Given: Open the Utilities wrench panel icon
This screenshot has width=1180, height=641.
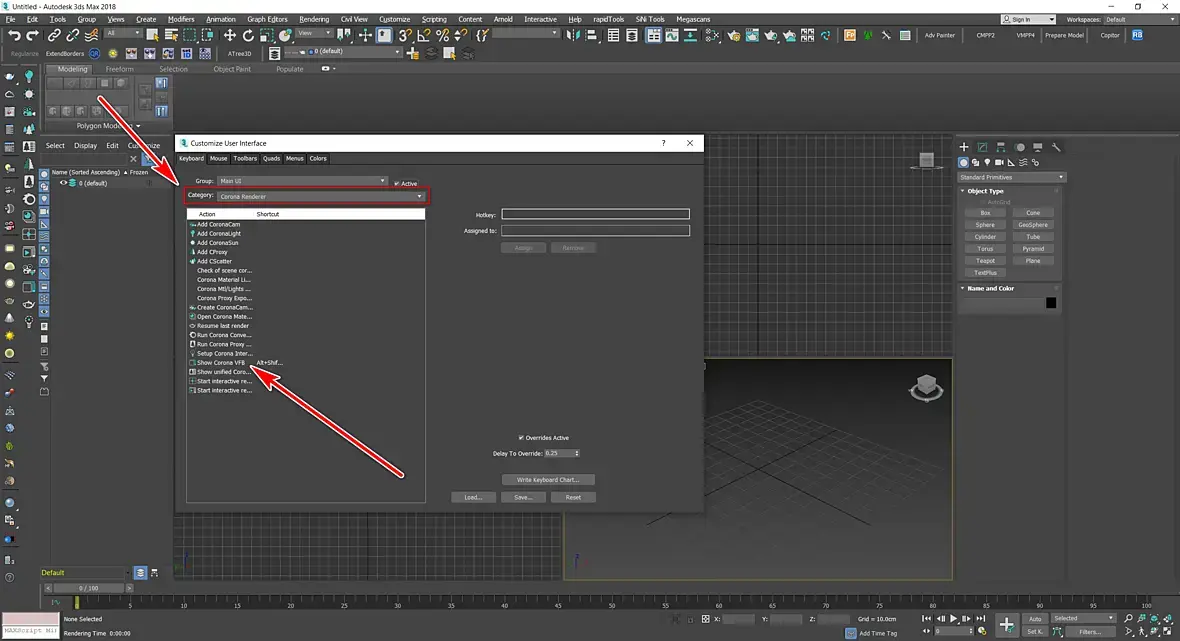Looking at the screenshot, I should [1056, 147].
